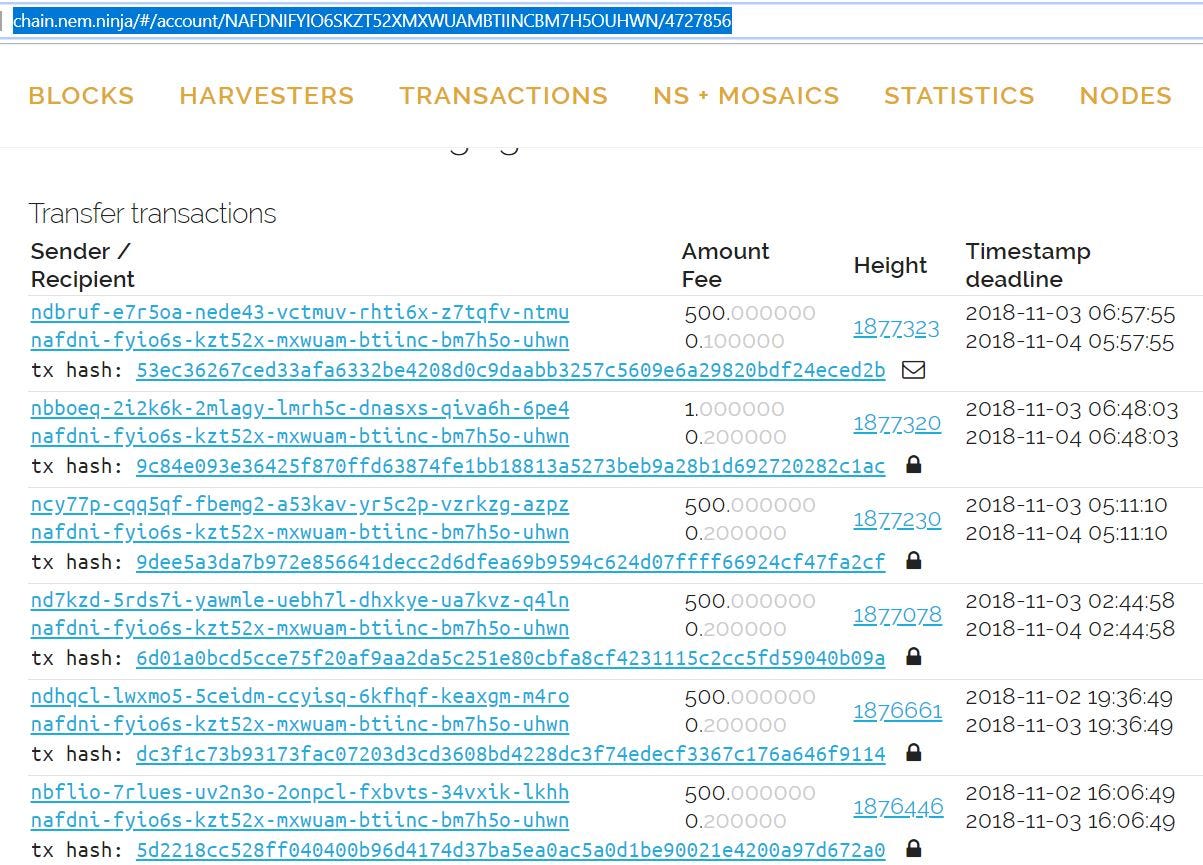Open recipient nafdni address under ndhqcl sender
Image resolution: width=1203 pixels, height=865 pixels.
point(300,724)
